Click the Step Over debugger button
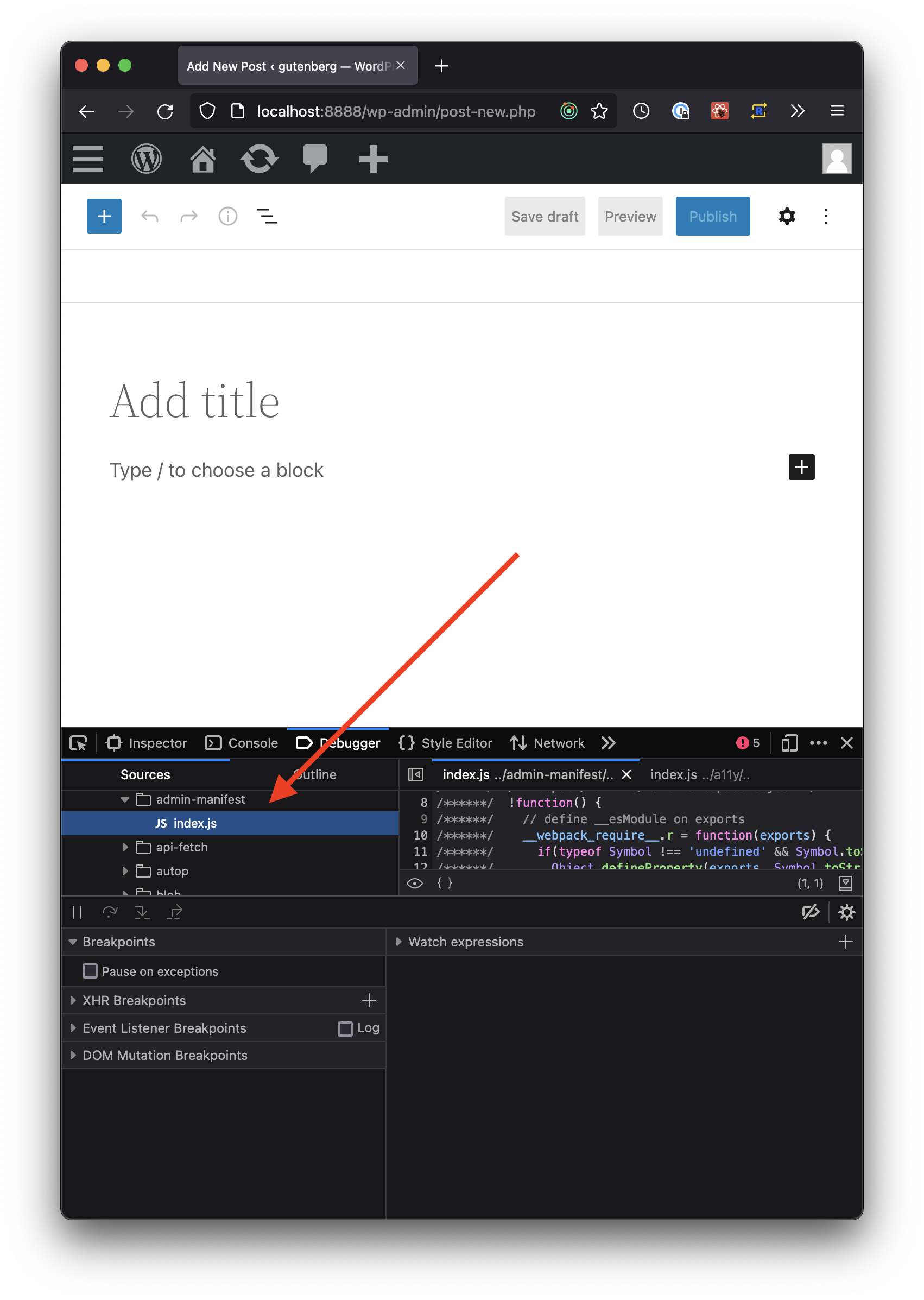924x1300 pixels. click(x=110, y=912)
